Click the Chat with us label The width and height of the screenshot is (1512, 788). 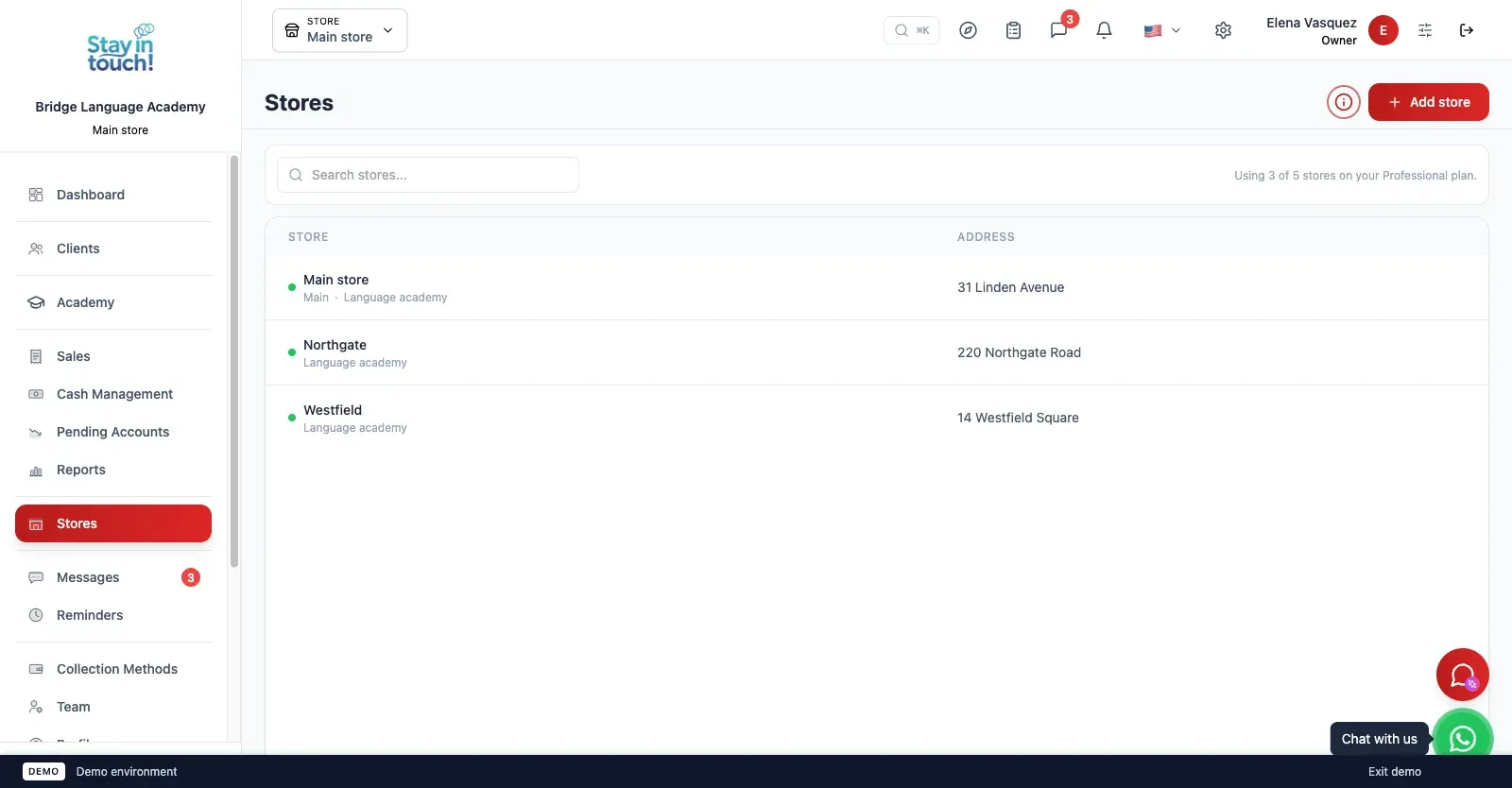point(1380,739)
